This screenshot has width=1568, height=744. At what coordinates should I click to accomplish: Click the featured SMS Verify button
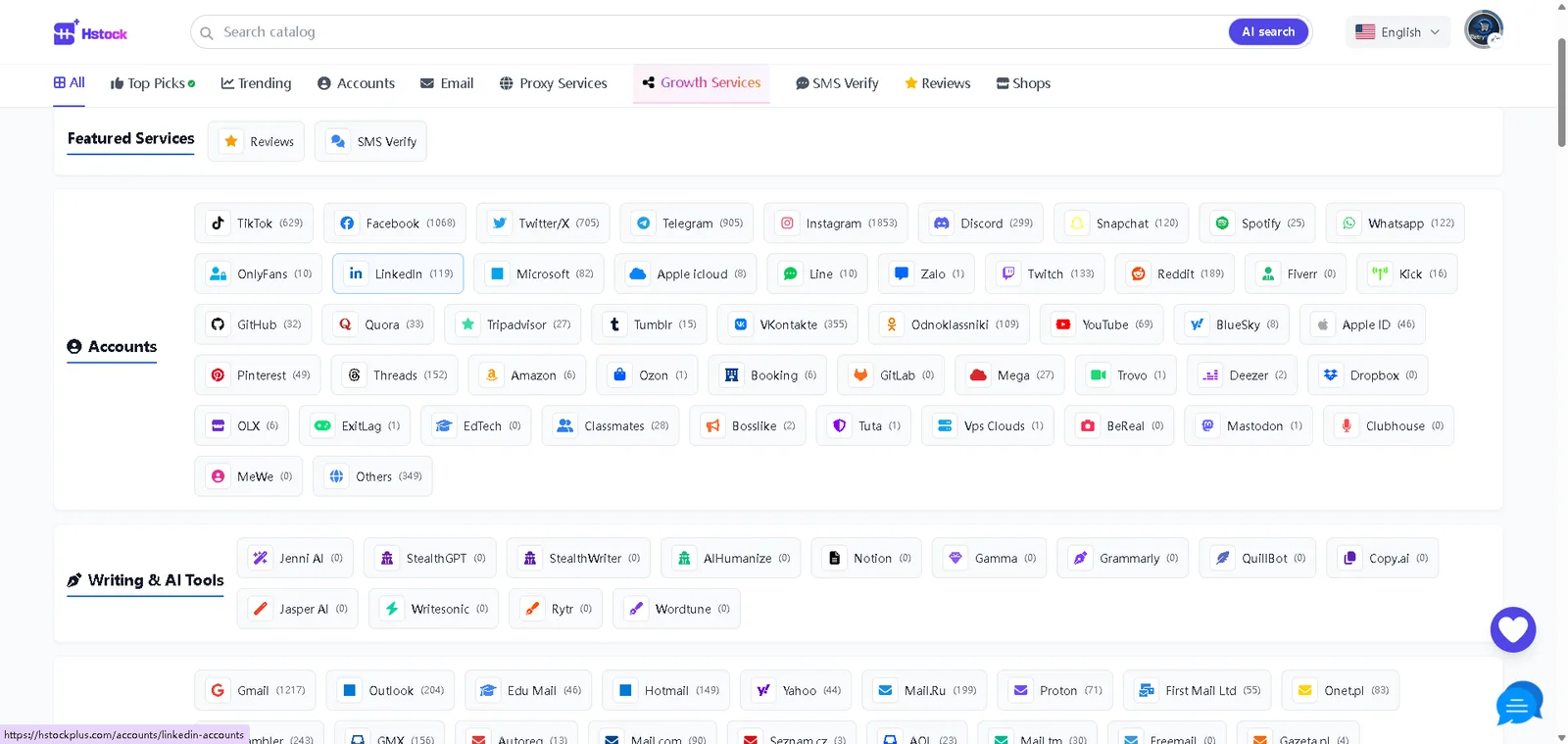pos(370,141)
